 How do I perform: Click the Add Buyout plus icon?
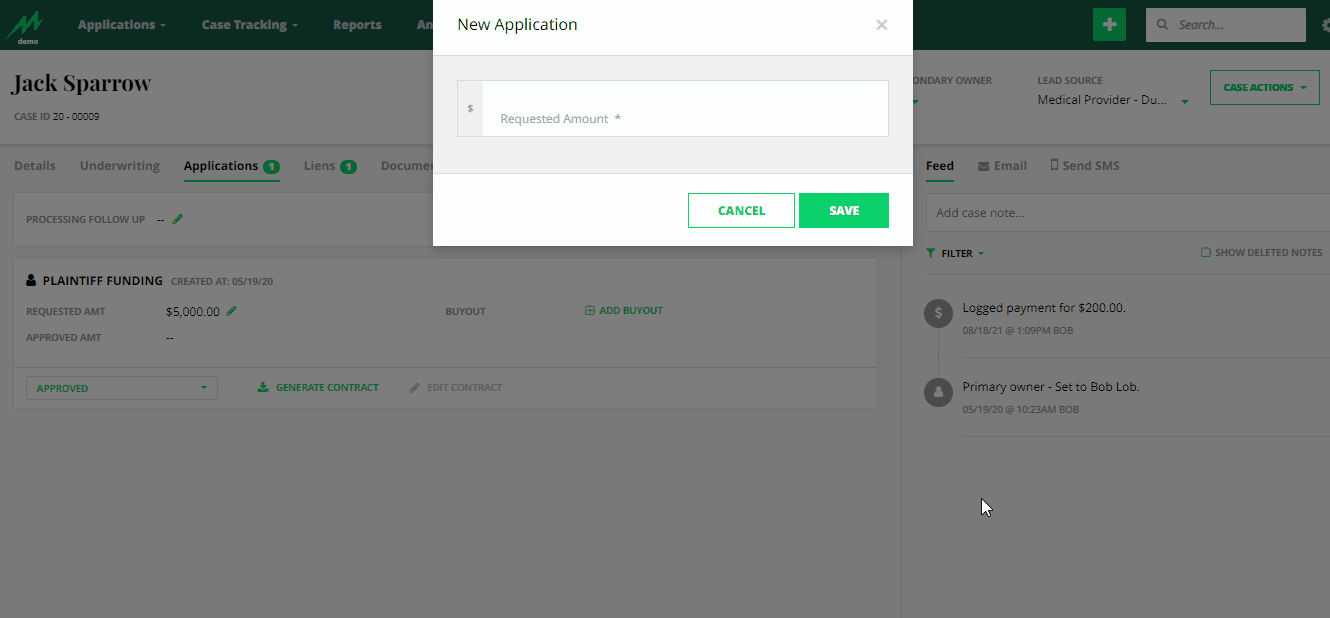click(x=590, y=310)
